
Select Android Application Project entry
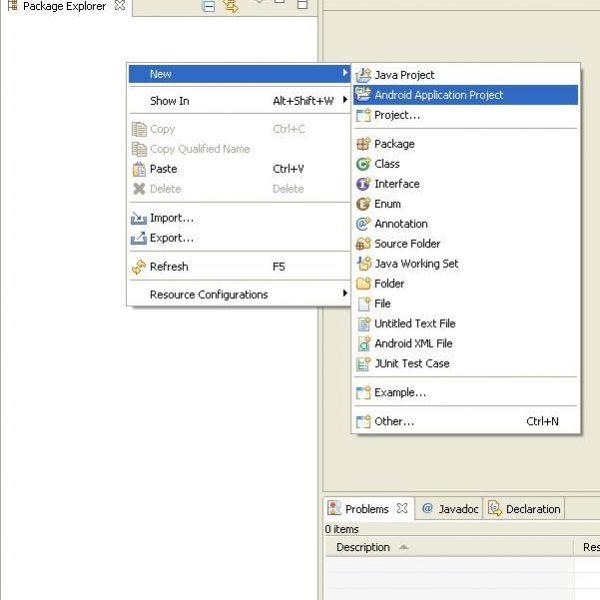point(465,95)
